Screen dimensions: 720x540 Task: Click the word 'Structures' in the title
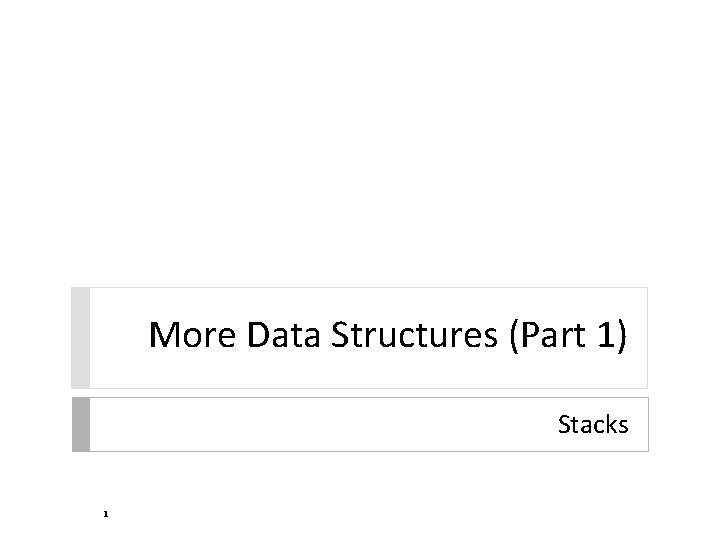414,335
